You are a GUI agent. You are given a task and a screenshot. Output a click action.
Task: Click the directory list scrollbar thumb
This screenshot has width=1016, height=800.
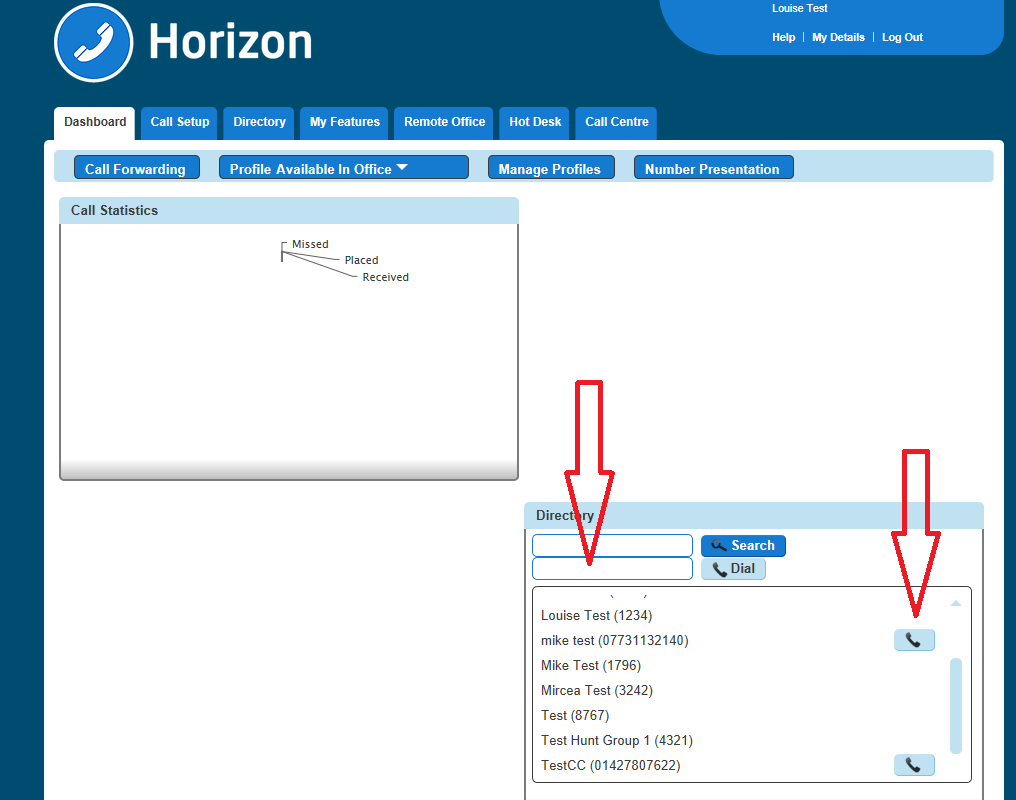[x=956, y=706]
